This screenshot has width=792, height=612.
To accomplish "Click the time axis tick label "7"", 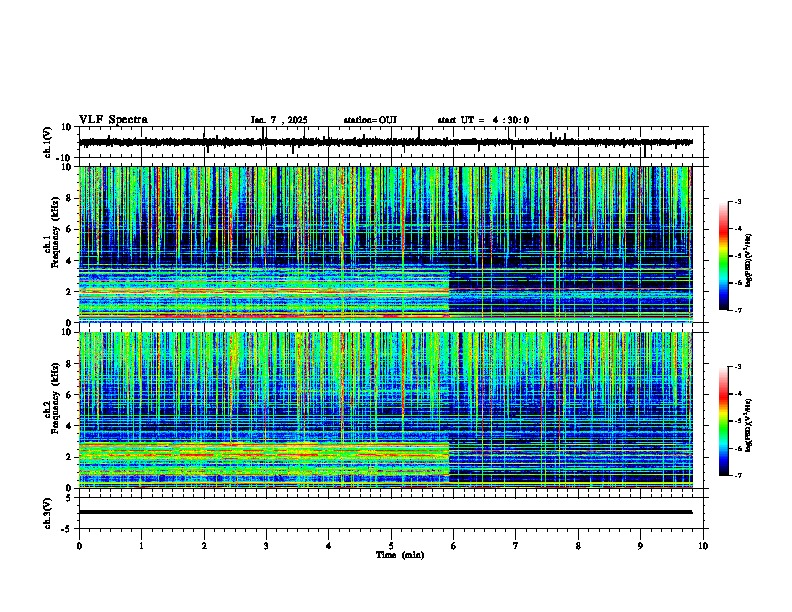I will [x=516, y=546].
